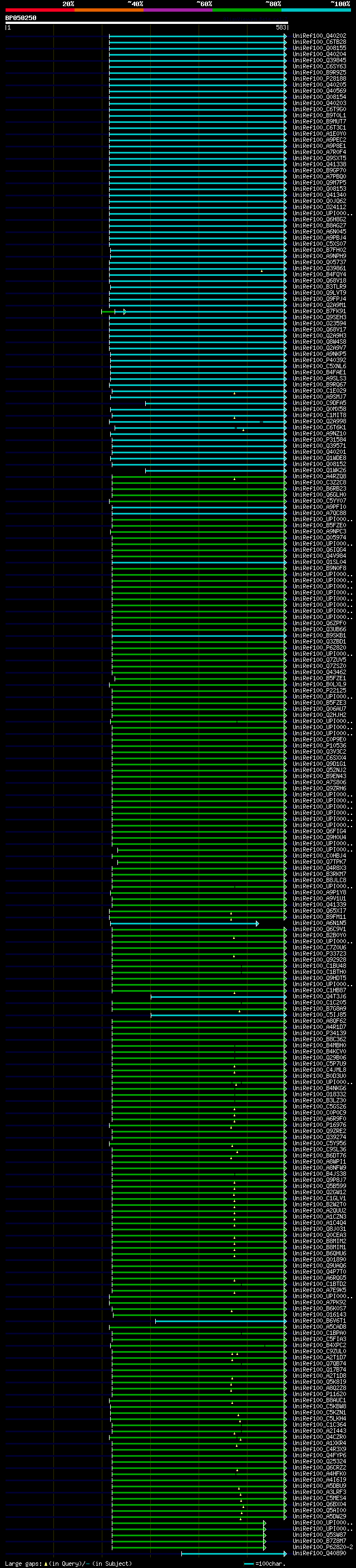Click the query end position 583
The image size is (356, 1568).
click(281, 27)
